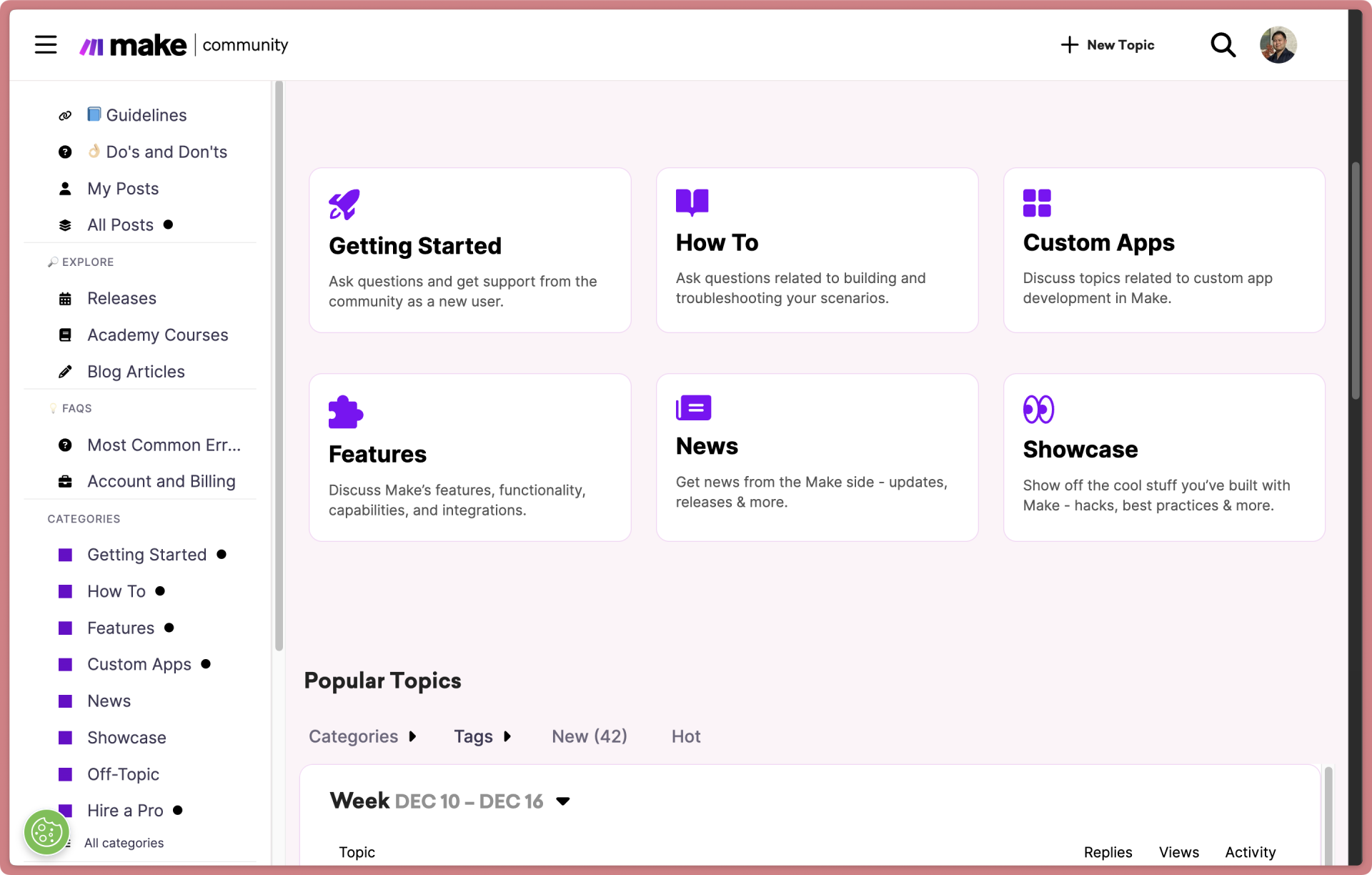The width and height of the screenshot is (1372, 875).
Task: Open the Account and Billing page
Action: click(161, 481)
